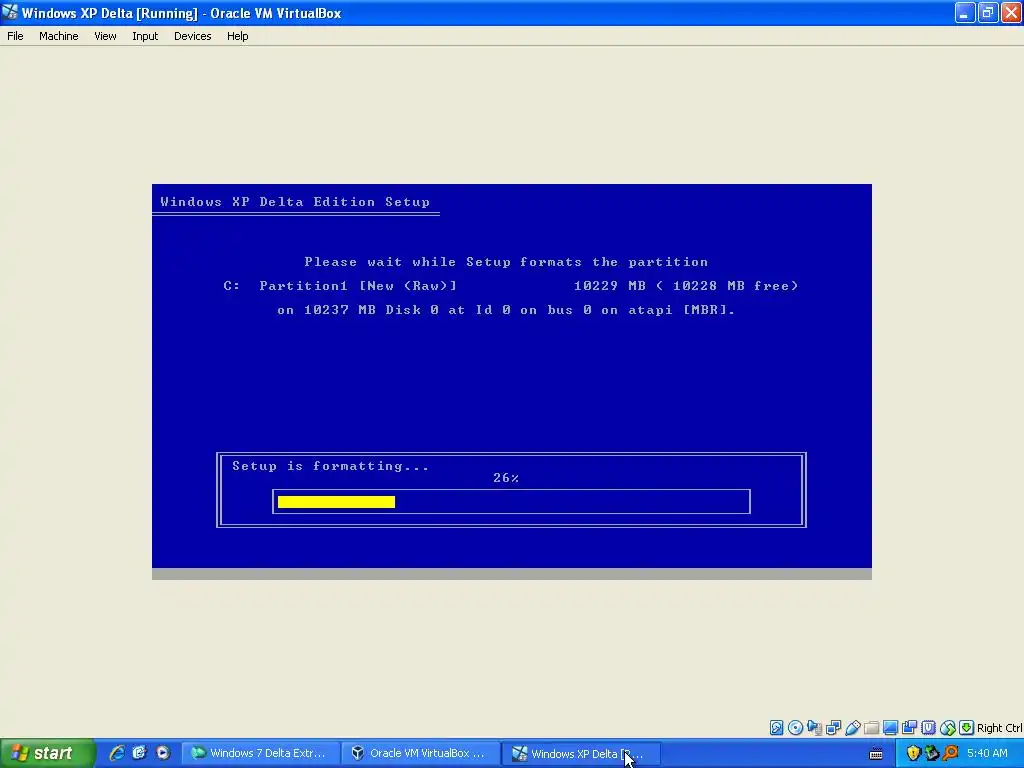Open the Input menu
This screenshot has height=768, width=1024.
(145, 36)
